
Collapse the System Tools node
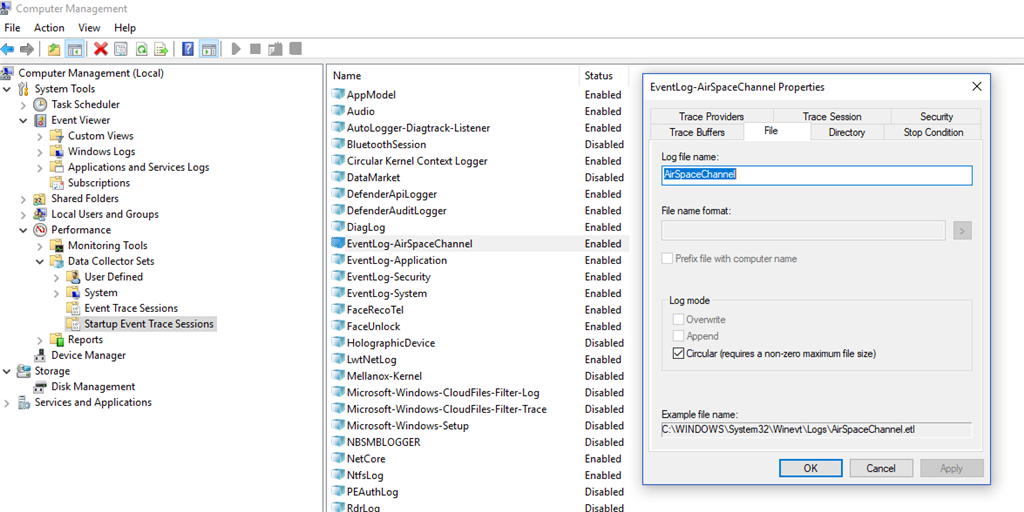tap(7, 89)
